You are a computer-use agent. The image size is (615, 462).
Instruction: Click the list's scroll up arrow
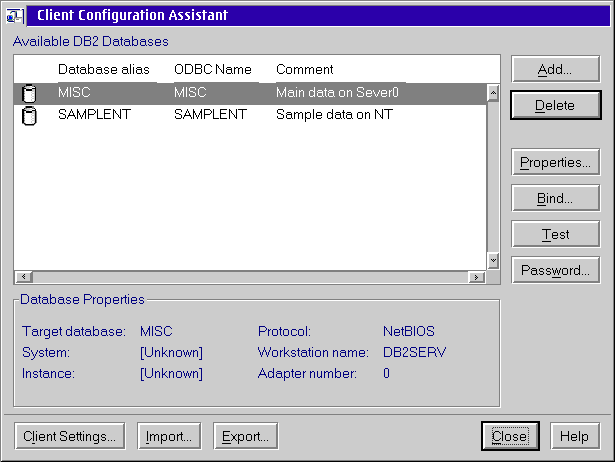(x=493, y=93)
